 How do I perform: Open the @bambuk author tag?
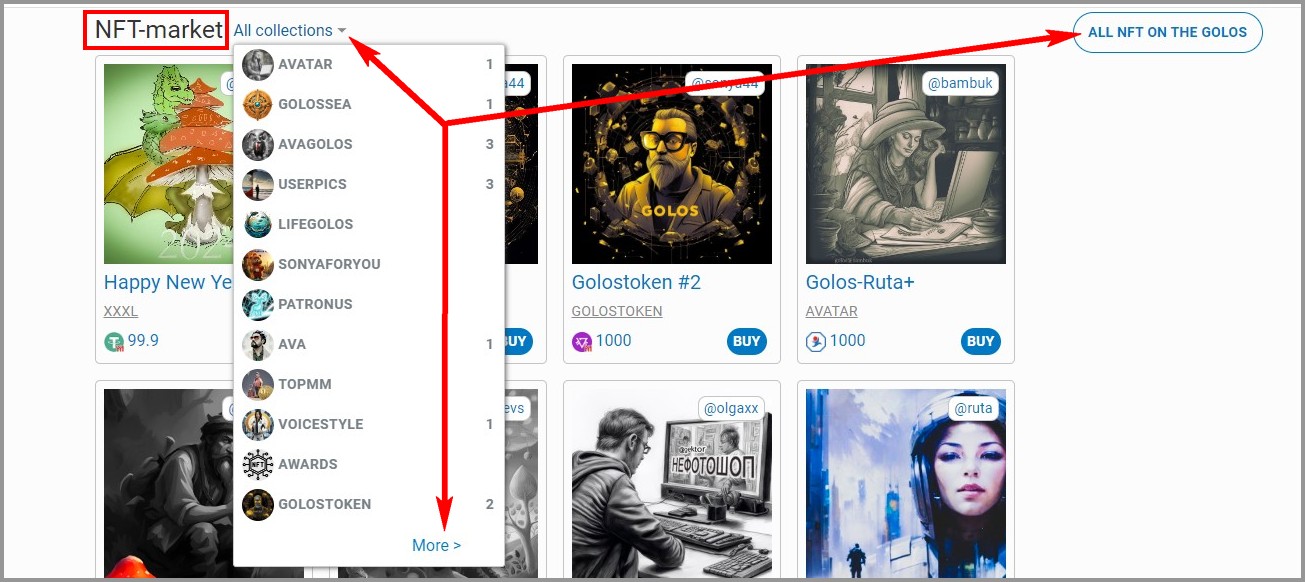tap(960, 83)
